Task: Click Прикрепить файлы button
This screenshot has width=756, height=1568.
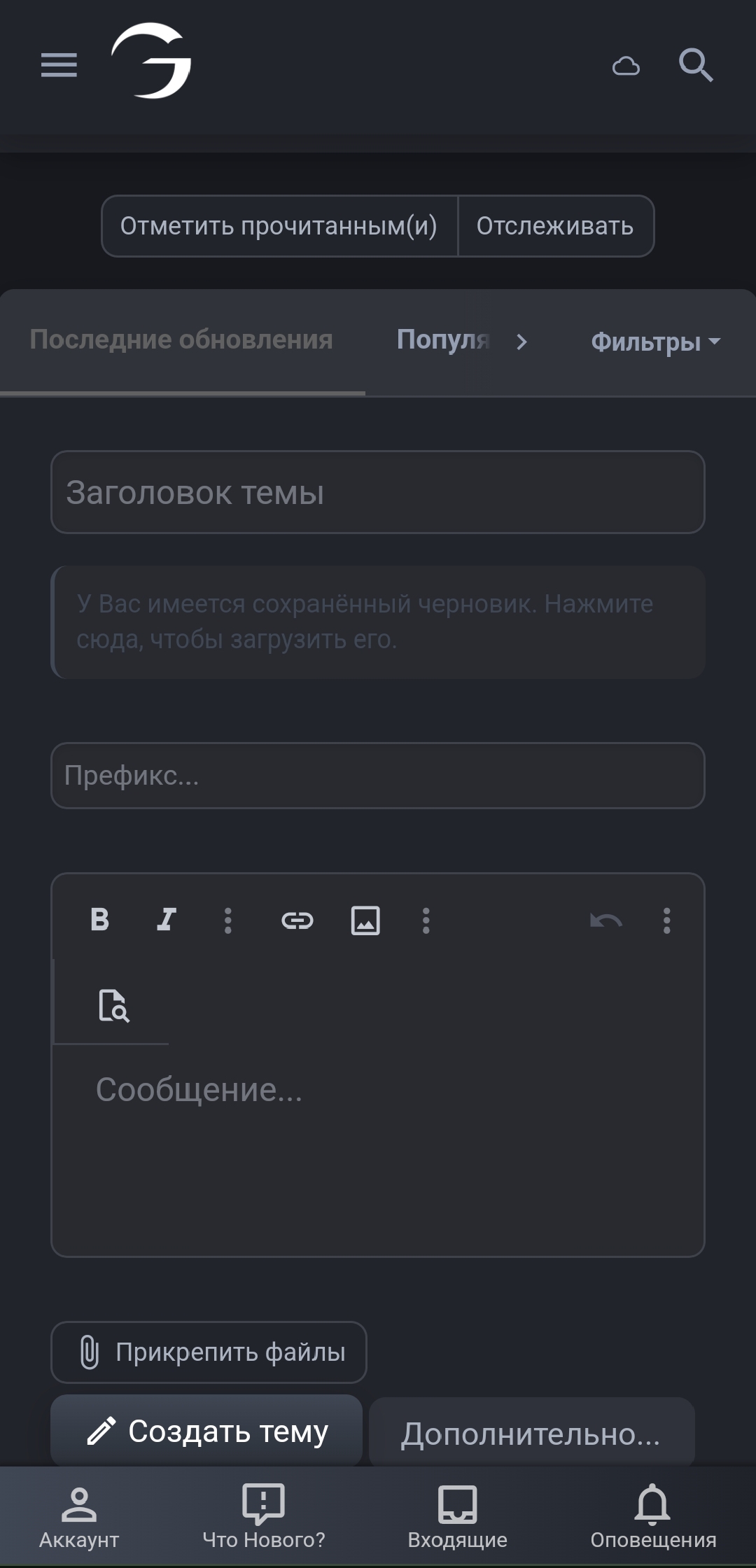Action: coord(209,1352)
